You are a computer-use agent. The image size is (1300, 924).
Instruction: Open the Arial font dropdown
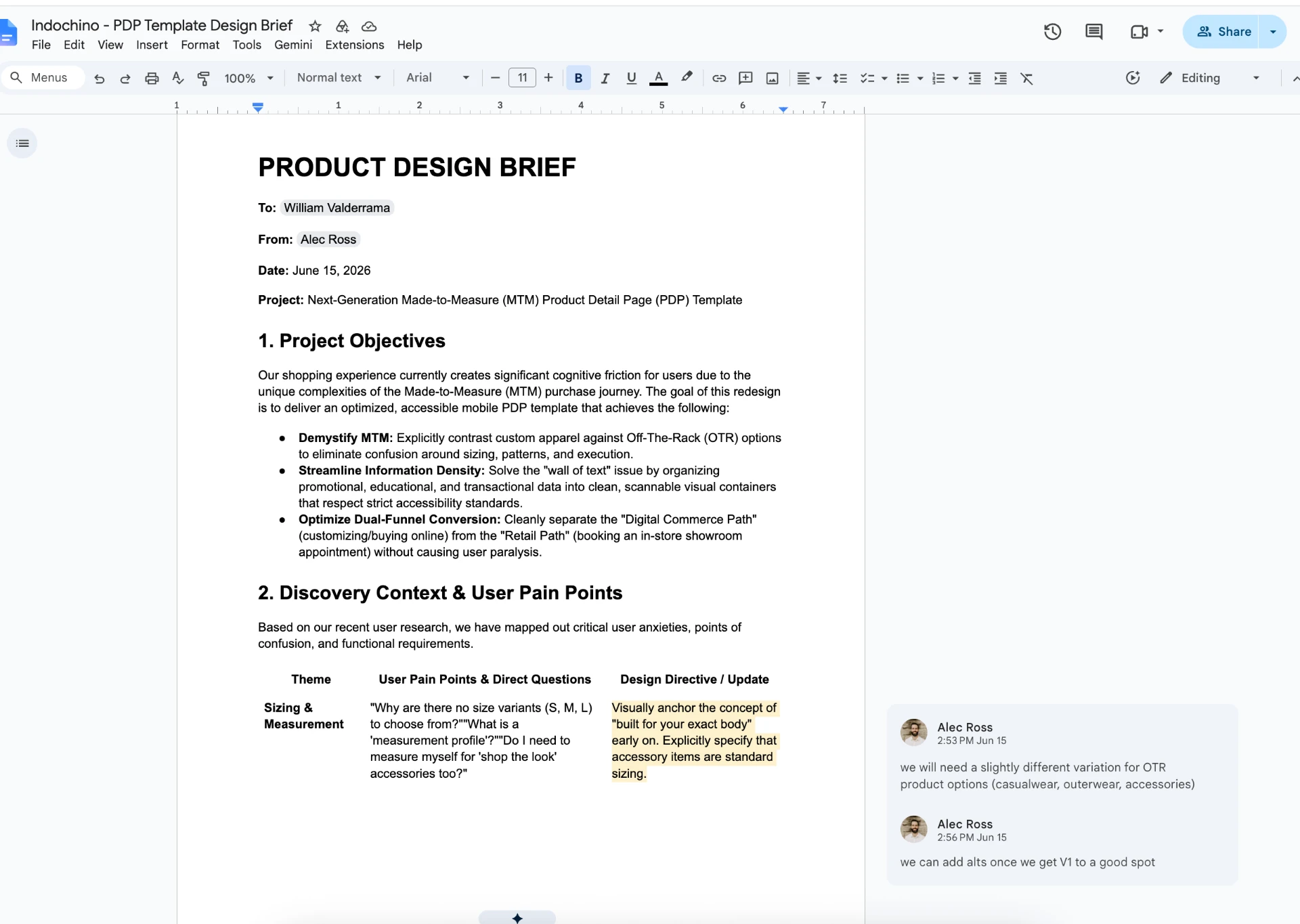pos(437,78)
